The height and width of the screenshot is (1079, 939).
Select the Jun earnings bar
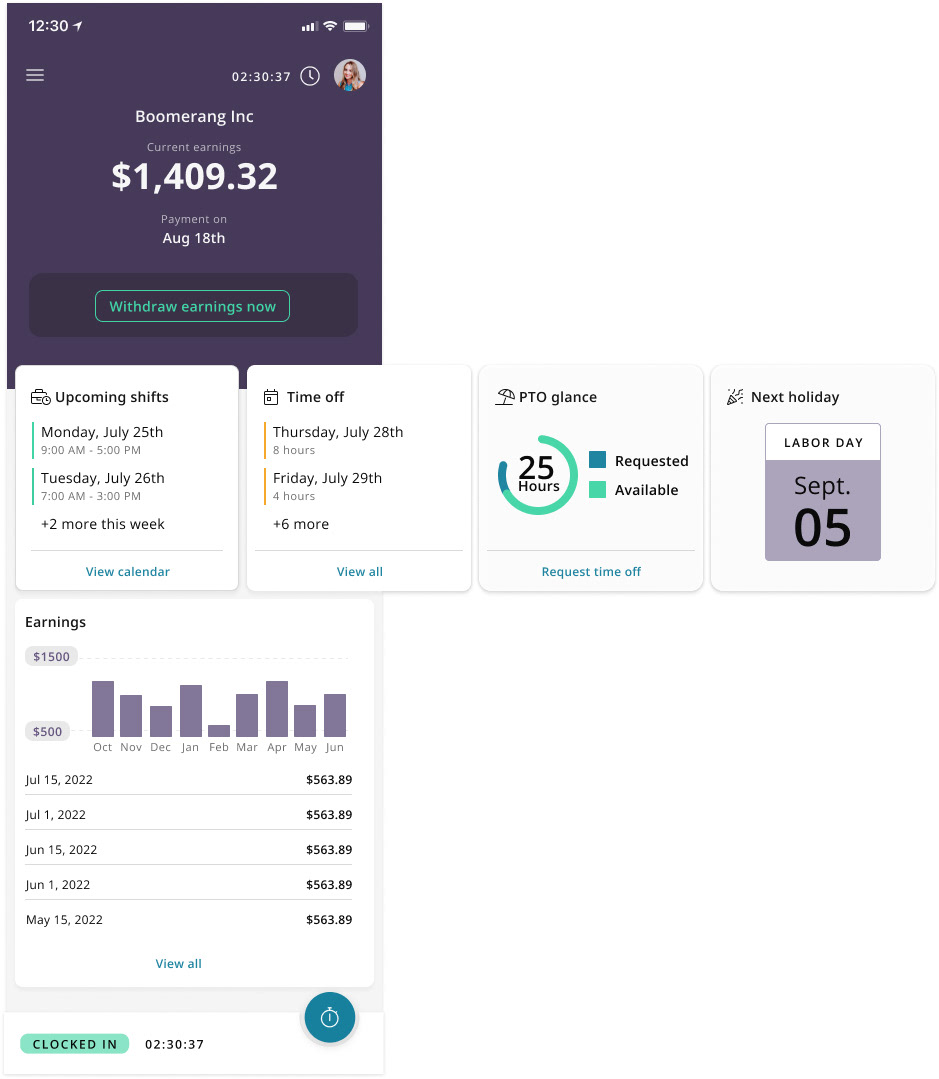335,715
